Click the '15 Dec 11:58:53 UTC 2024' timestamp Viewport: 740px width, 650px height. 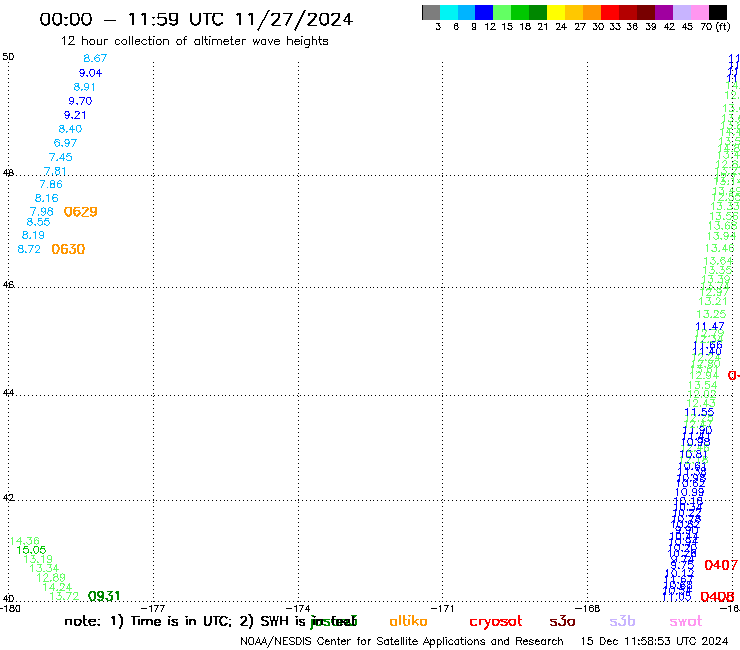pos(654,641)
